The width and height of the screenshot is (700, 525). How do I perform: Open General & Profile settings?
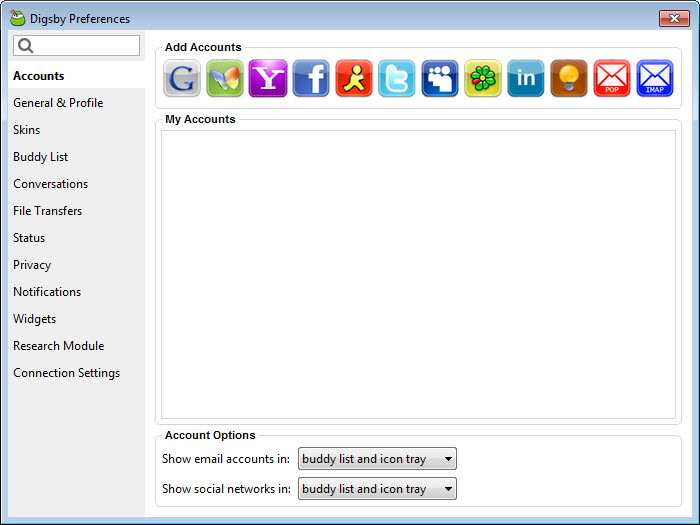(x=76, y=103)
